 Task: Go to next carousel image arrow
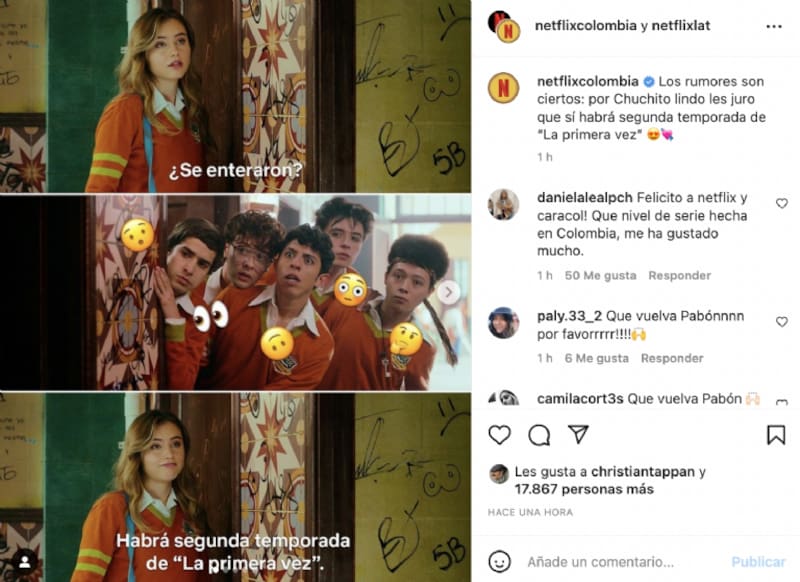448,292
